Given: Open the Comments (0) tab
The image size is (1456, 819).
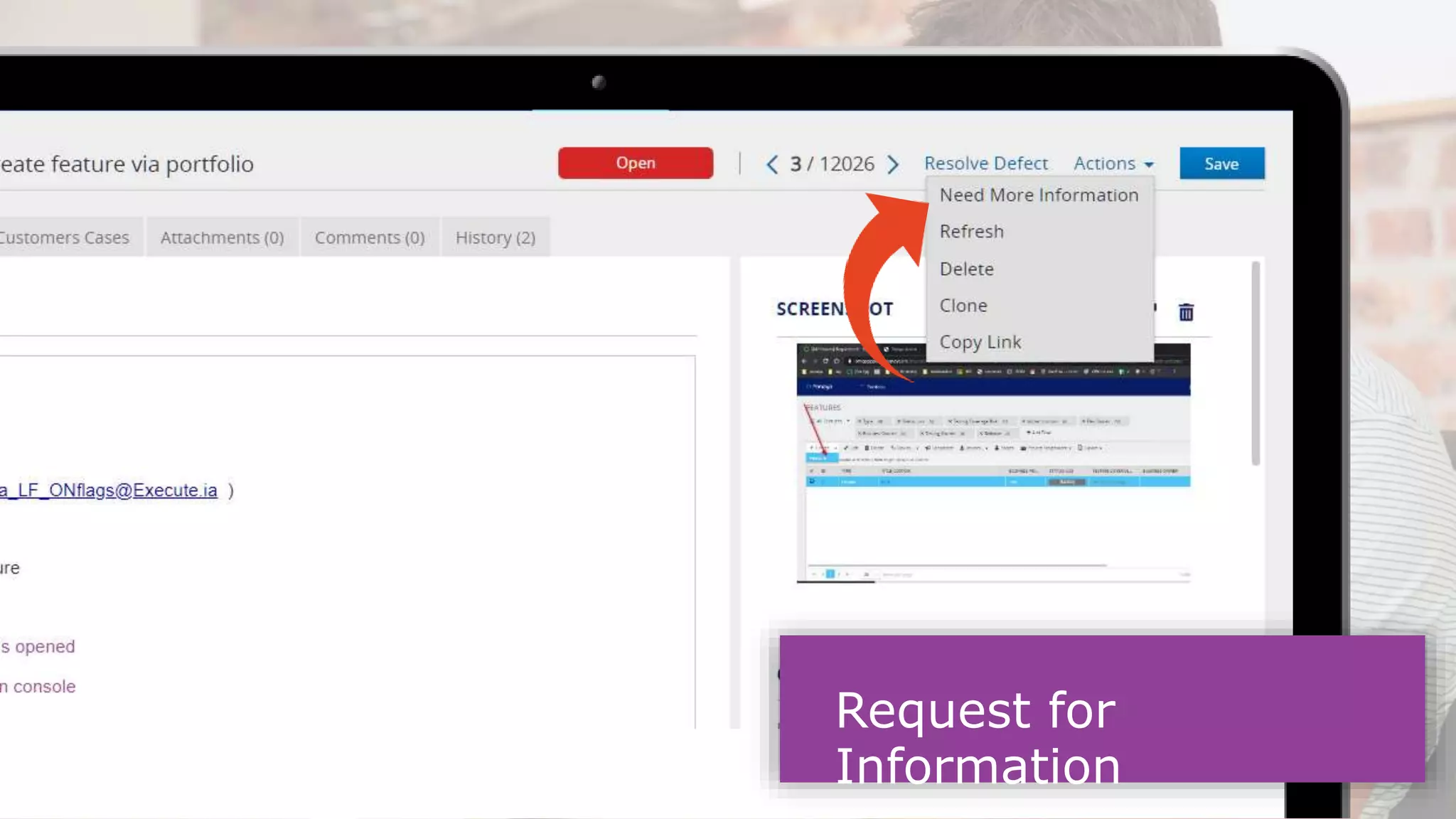Looking at the screenshot, I should [370, 237].
